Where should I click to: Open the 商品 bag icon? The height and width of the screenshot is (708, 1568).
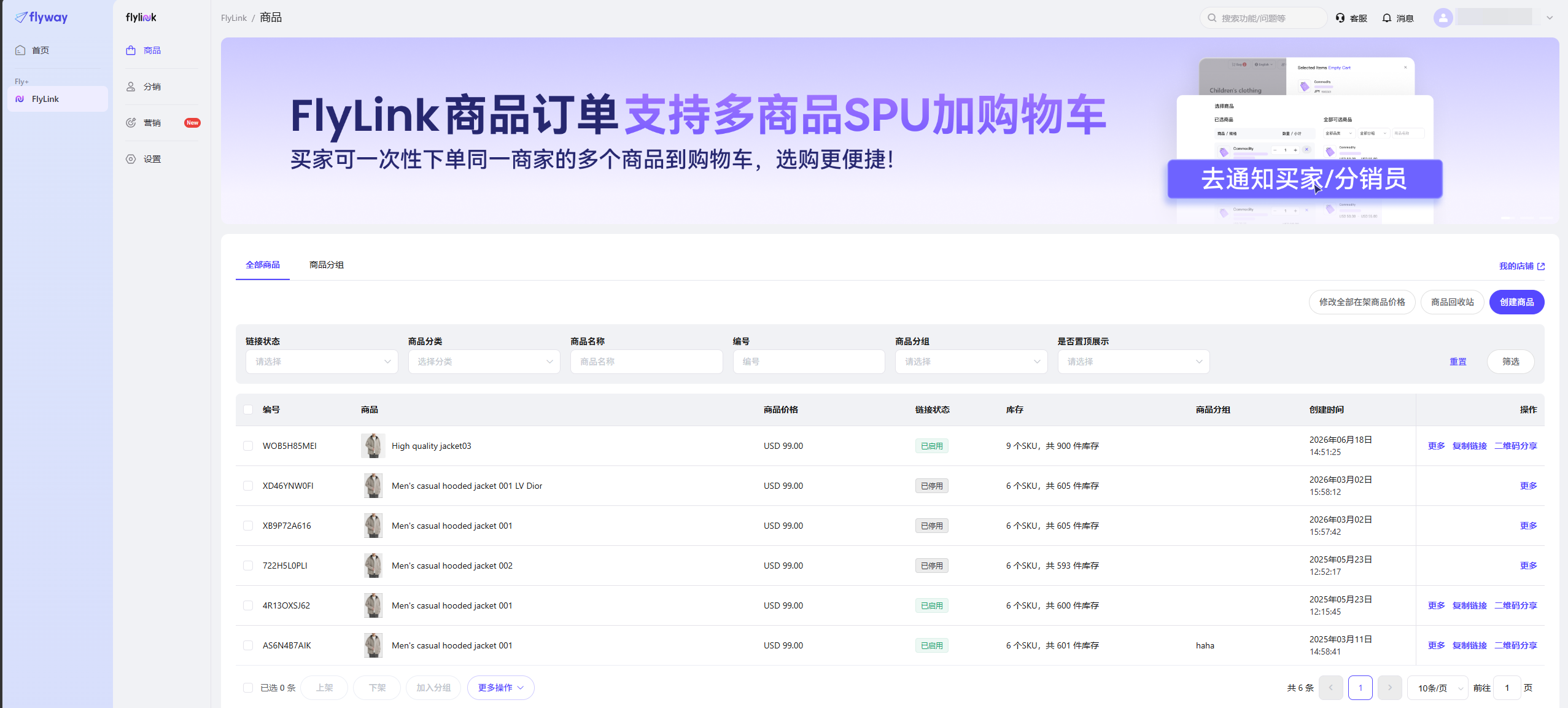(131, 50)
